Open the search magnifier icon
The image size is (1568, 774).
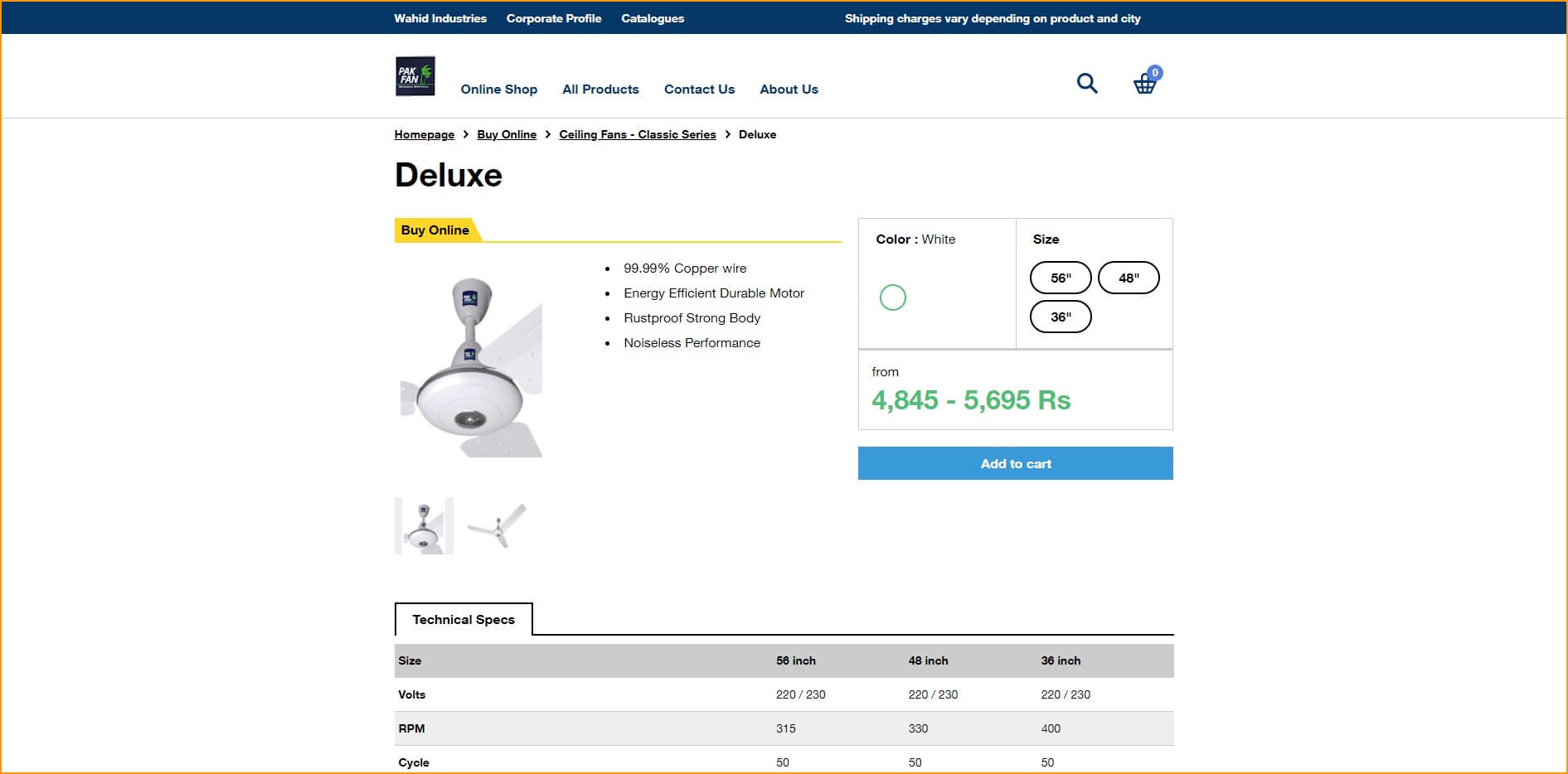[1086, 83]
